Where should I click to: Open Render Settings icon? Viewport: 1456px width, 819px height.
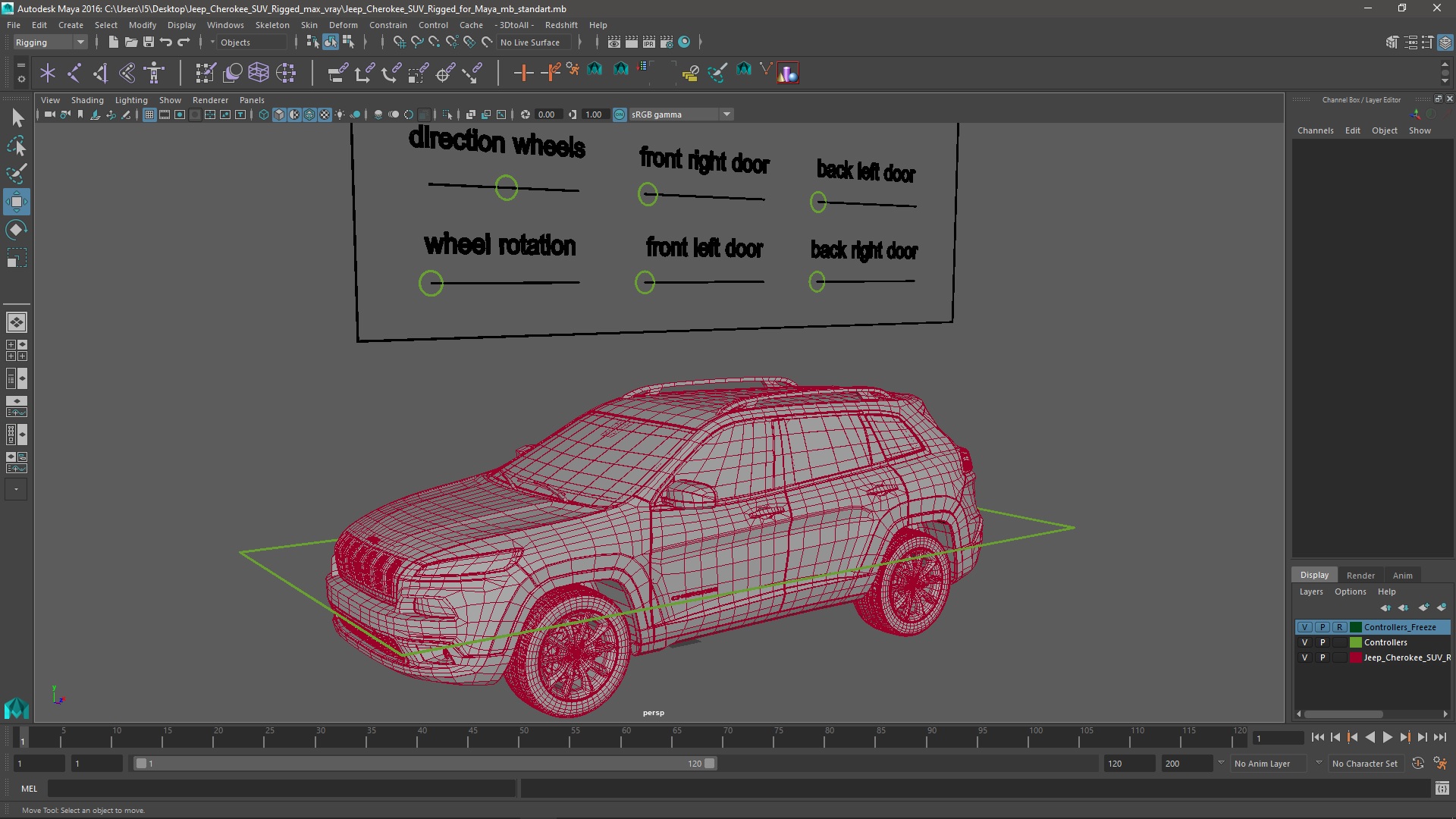point(667,42)
